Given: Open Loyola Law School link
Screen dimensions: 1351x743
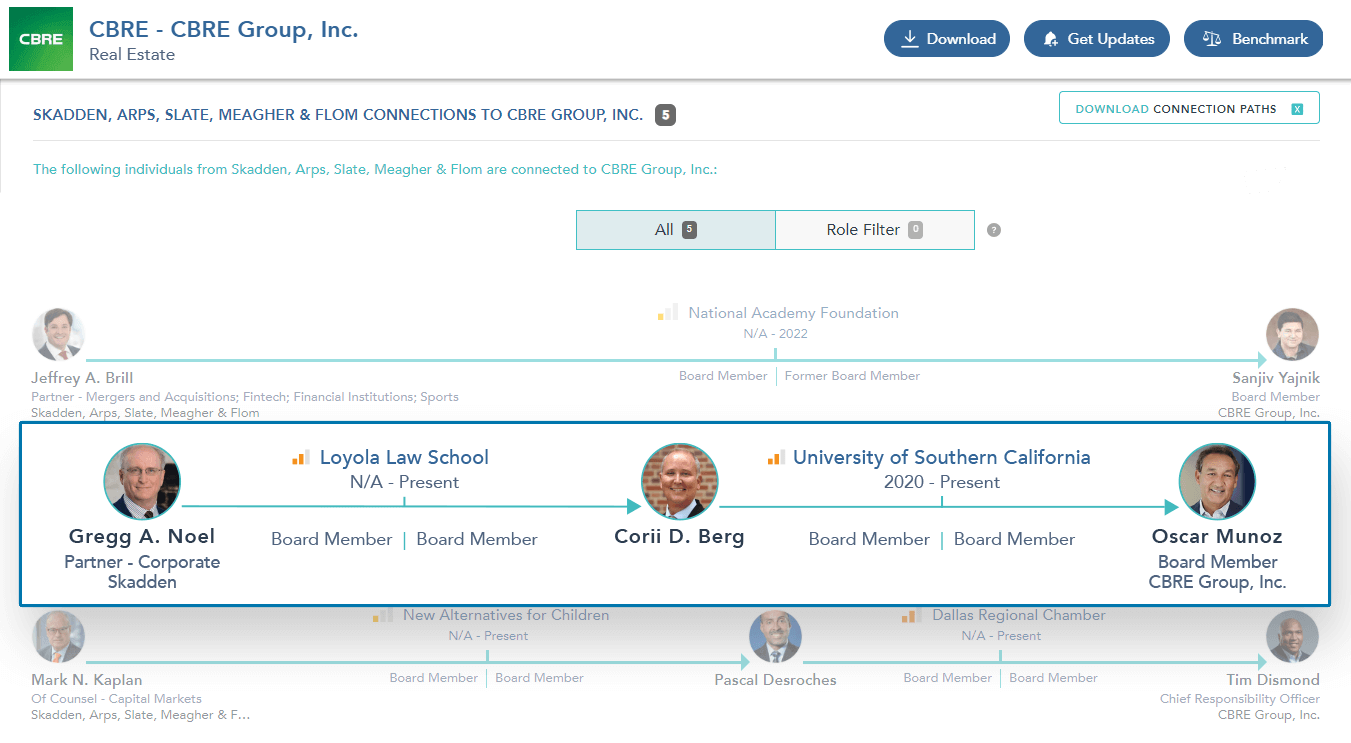Looking at the screenshot, I should 404,458.
